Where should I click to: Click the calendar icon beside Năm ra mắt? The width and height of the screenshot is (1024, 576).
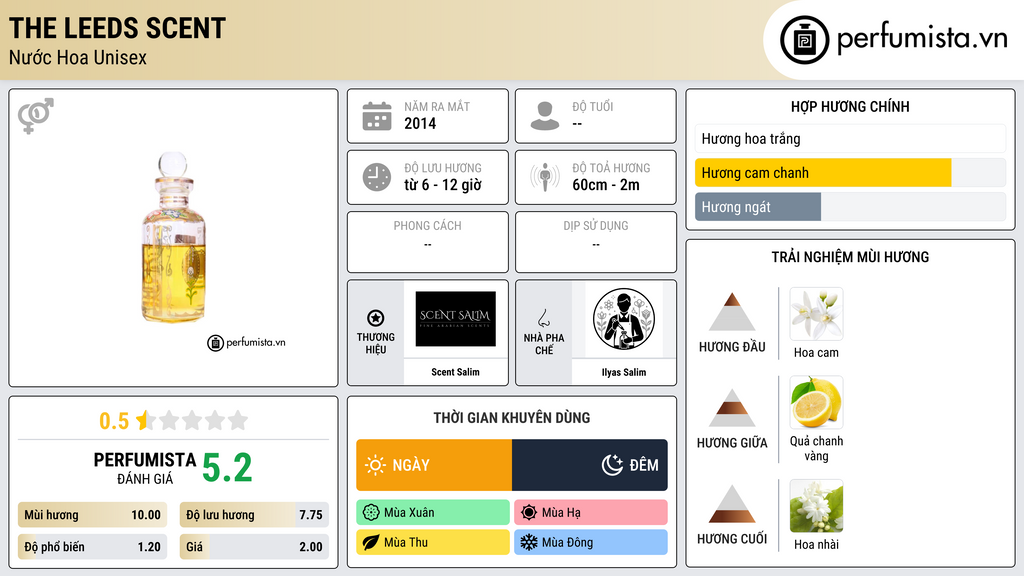tap(377, 116)
